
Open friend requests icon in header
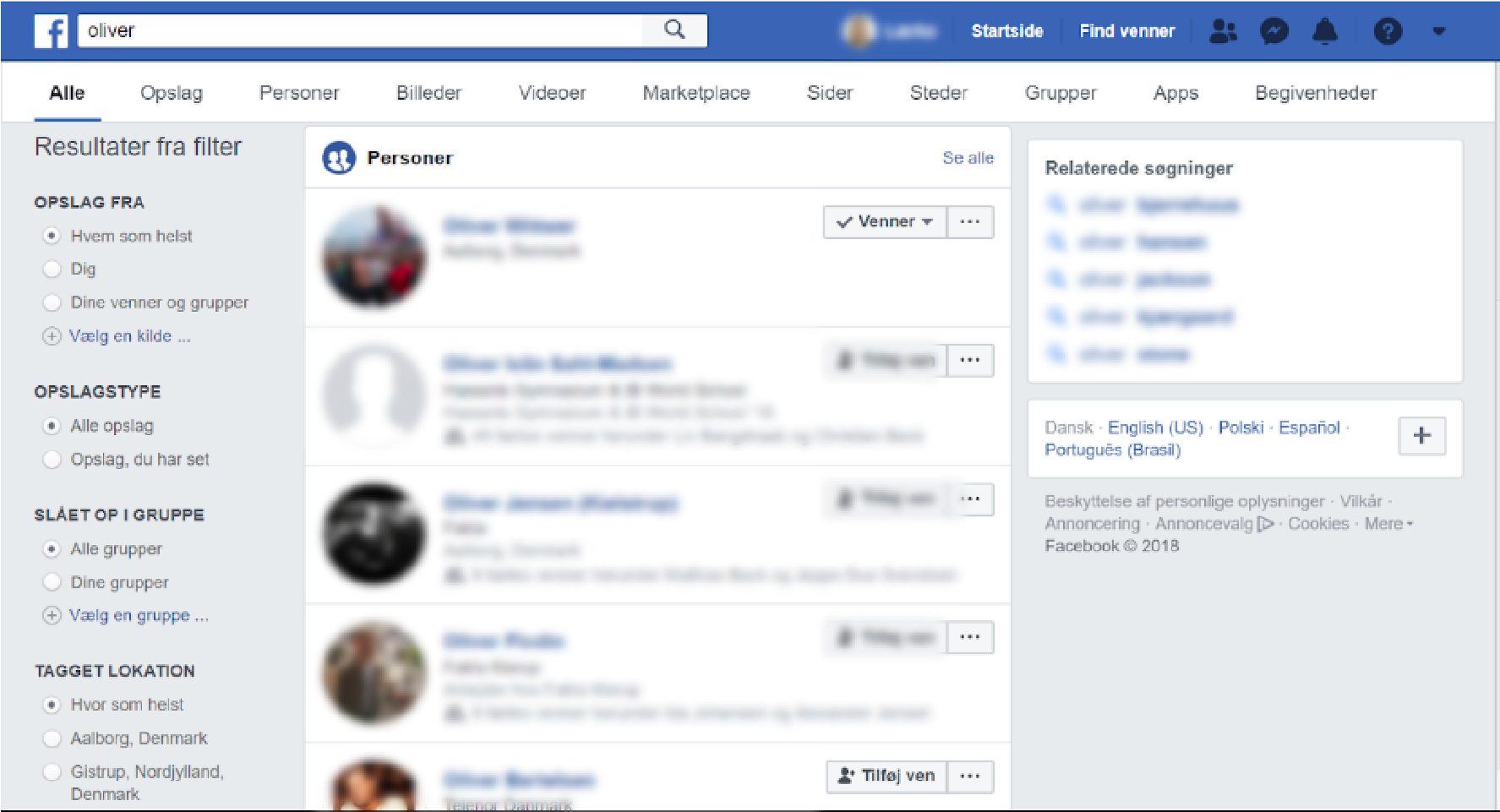pyautogui.click(x=1223, y=31)
